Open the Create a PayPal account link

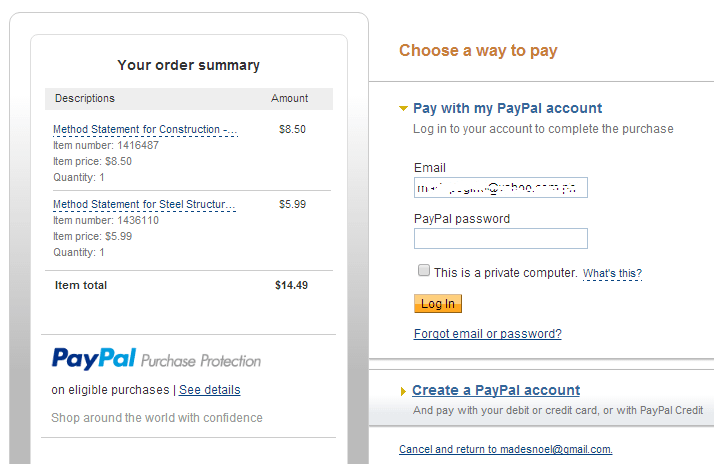coord(495,390)
